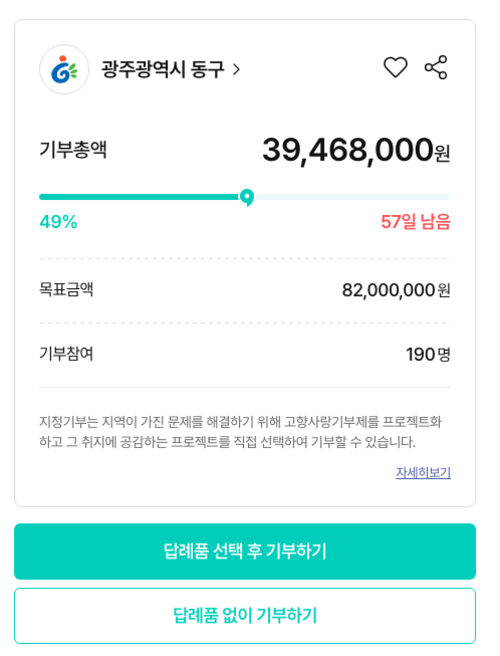Click the 목표금액 label

click(66, 290)
